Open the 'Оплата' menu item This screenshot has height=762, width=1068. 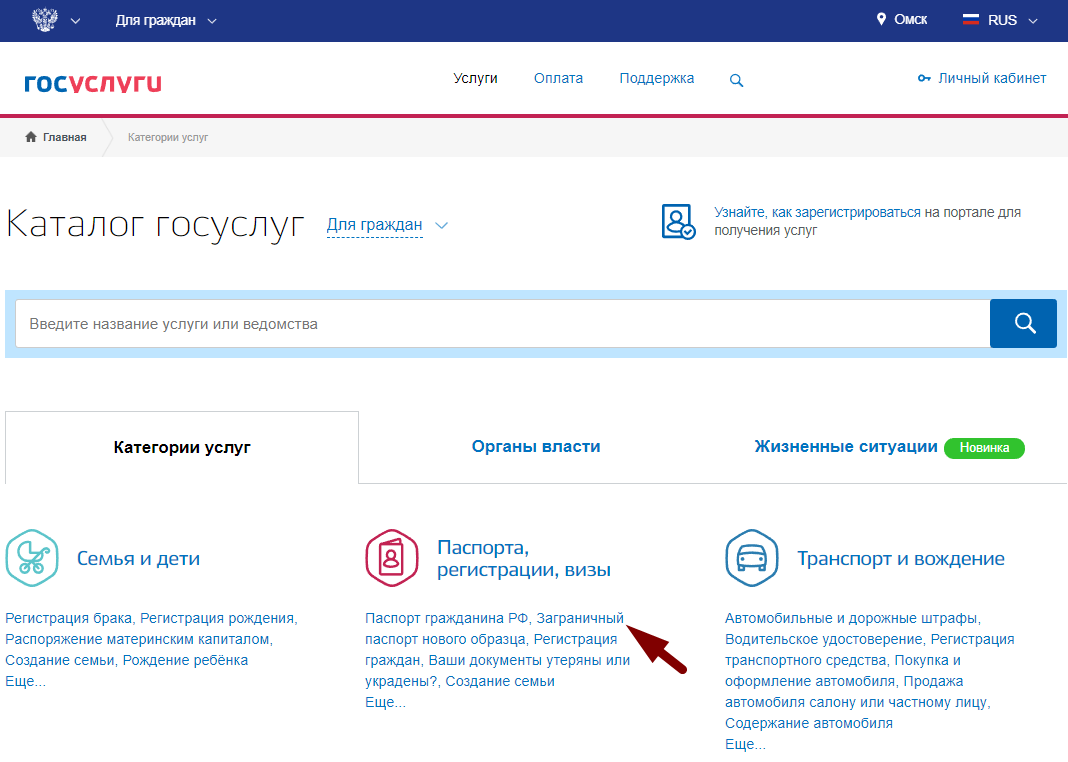point(558,78)
